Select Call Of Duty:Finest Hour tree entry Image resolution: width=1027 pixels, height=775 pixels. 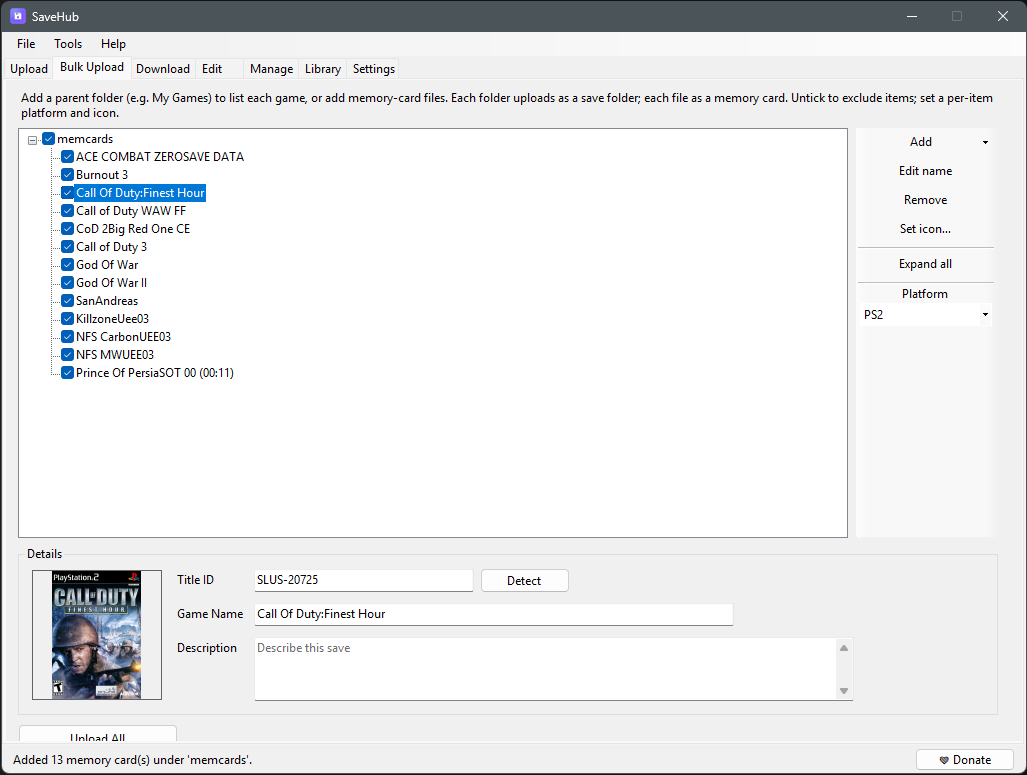[x=140, y=193]
